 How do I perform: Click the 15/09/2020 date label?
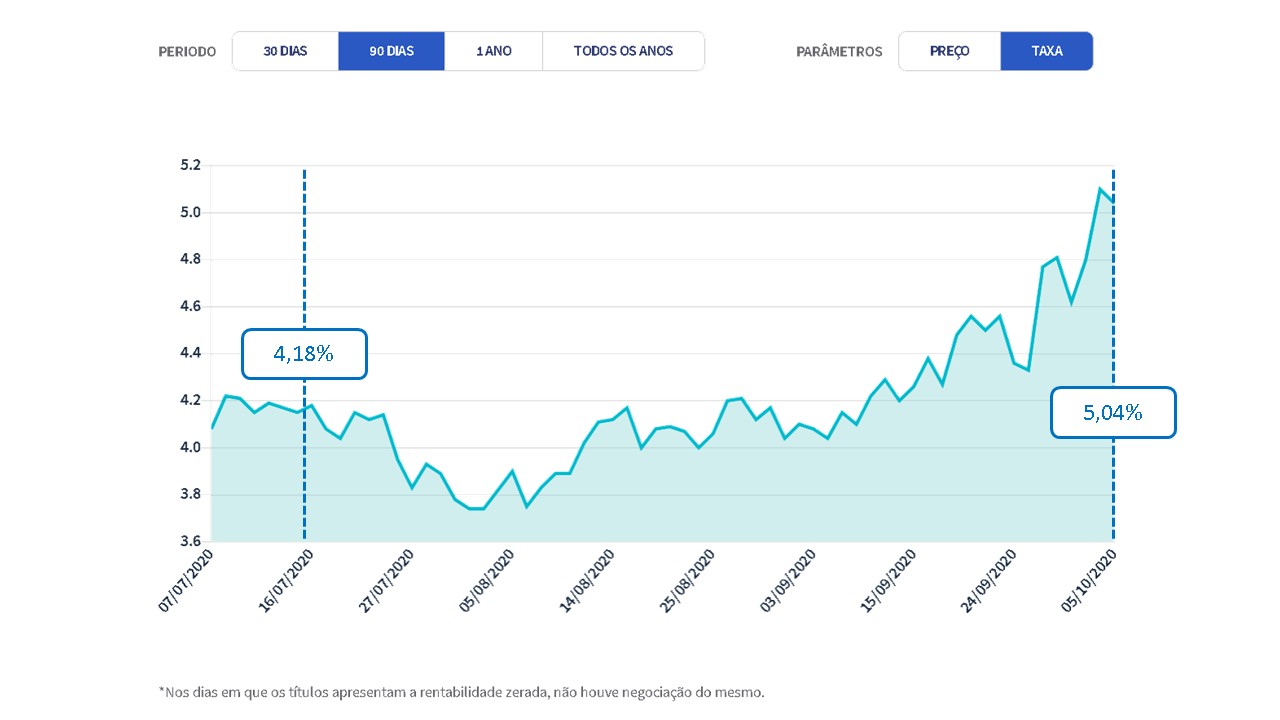point(887,581)
